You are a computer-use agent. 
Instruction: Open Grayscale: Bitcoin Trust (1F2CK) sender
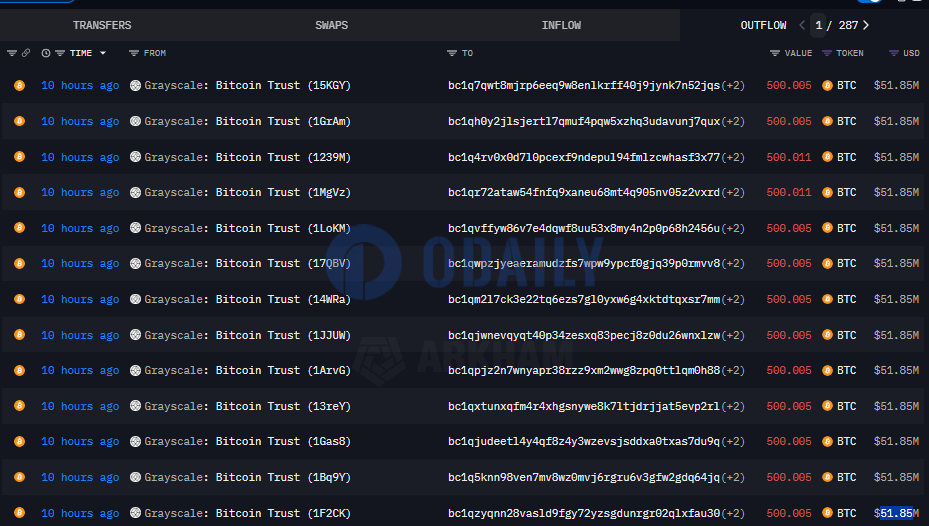248,513
